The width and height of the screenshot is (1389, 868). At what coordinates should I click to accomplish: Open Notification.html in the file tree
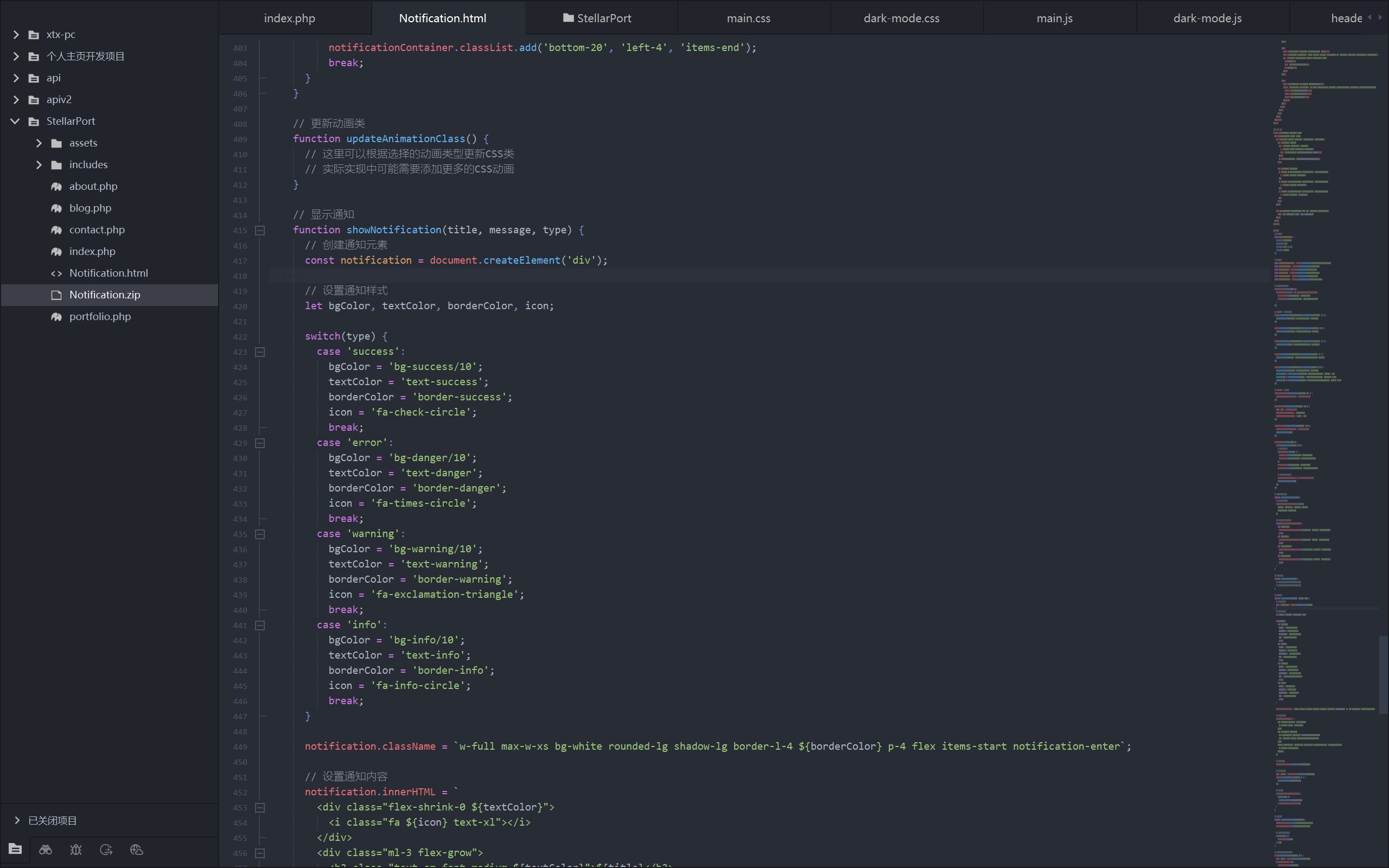(109, 273)
